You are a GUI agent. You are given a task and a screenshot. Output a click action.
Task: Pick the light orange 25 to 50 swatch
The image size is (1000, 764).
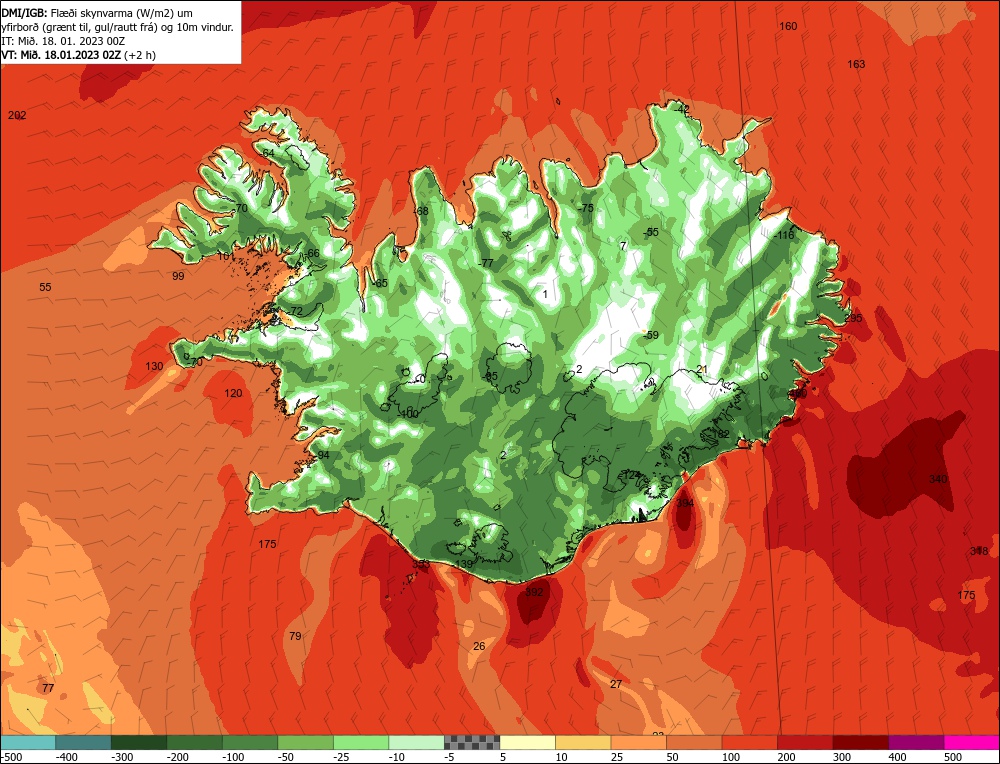638,742
